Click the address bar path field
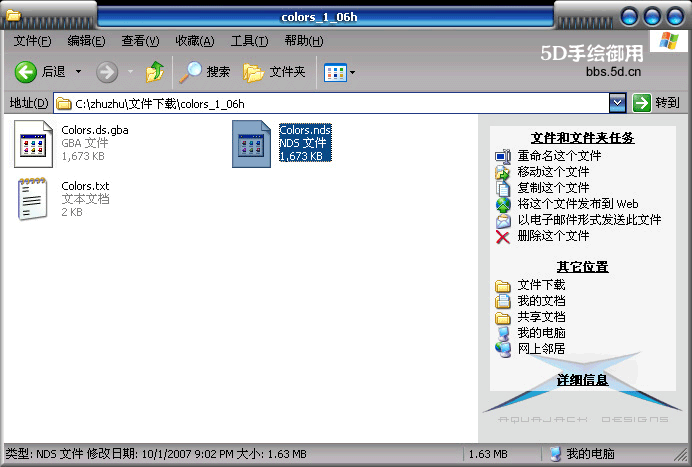The height and width of the screenshot is (467, 692). (331, 104)
